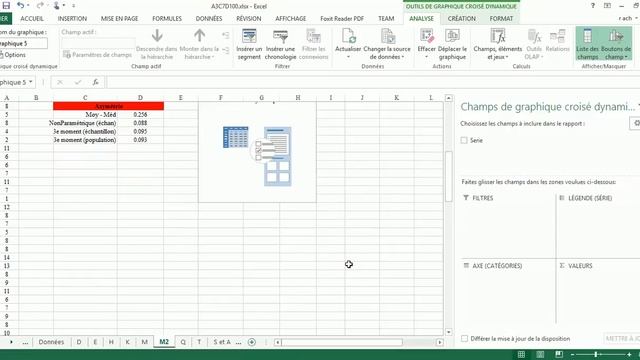
Task: Select Page Layout view icon in status bar
Action: (x=540, y=354)
